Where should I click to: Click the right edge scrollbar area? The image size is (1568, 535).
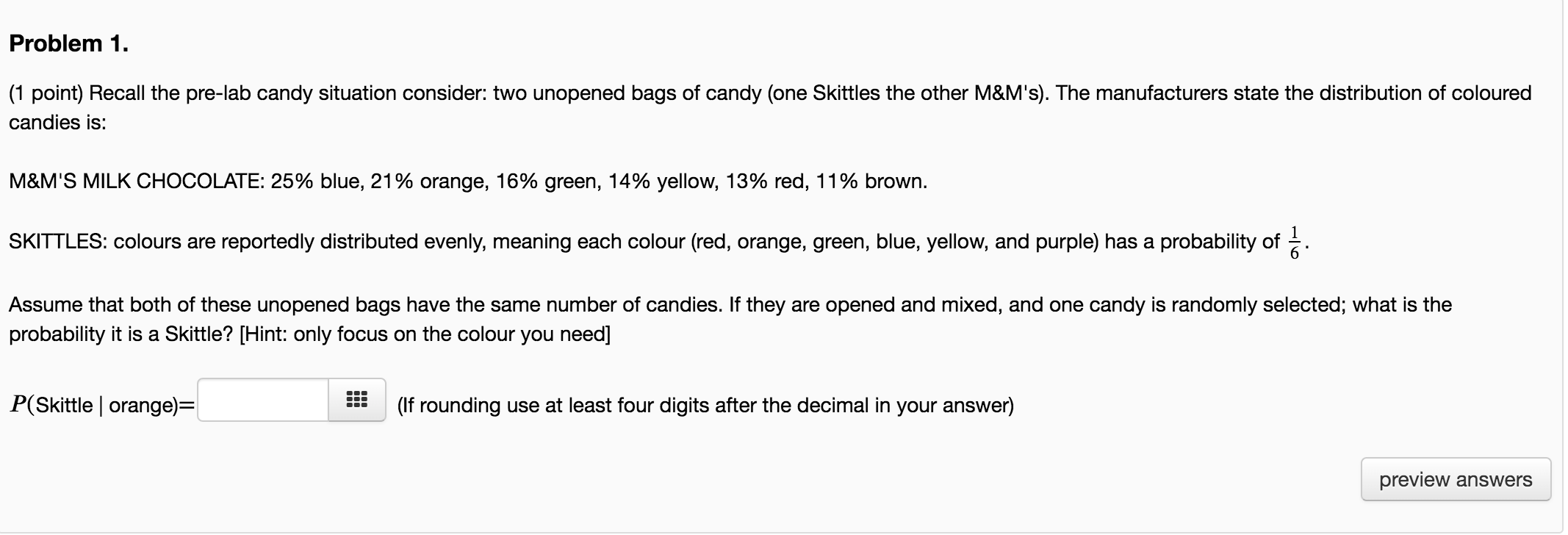tap(1563, 267)
